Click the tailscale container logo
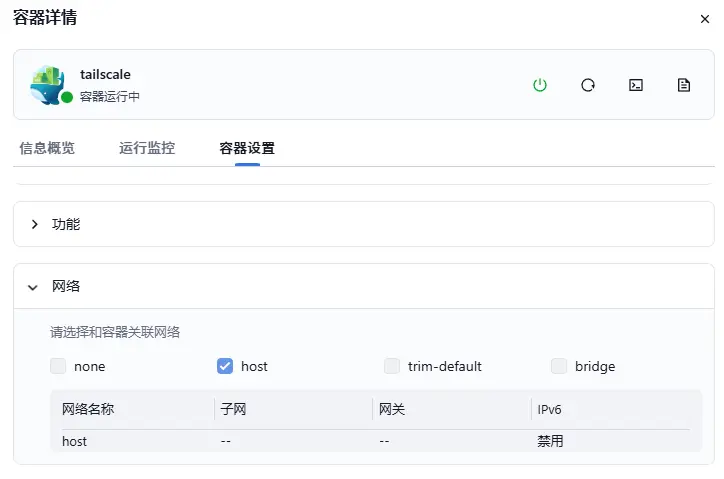The width and height of the screenshot is (724, 479). (x=47, y=84)
